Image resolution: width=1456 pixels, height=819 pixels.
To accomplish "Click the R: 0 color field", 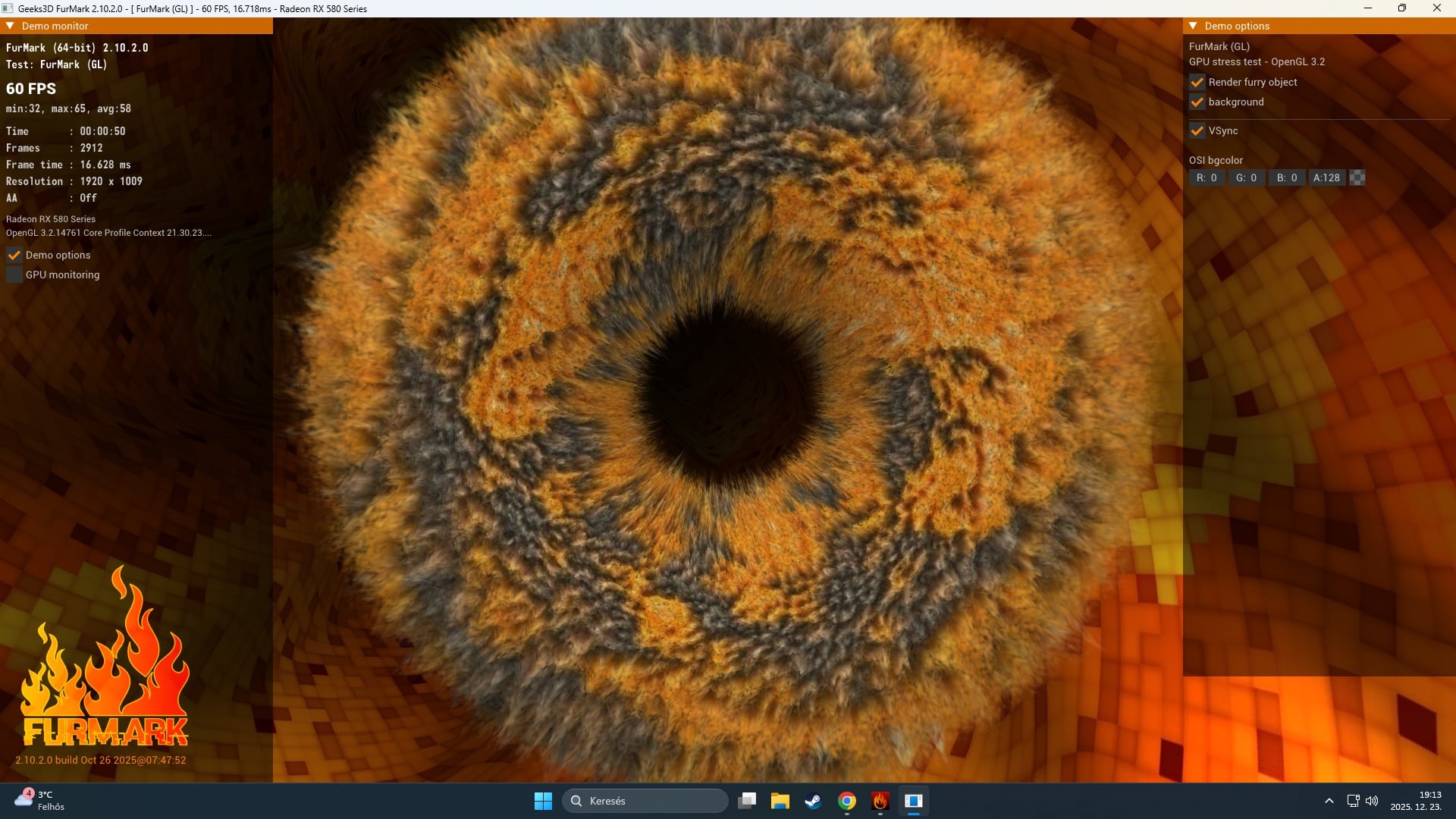I will tap(1207, 177).
